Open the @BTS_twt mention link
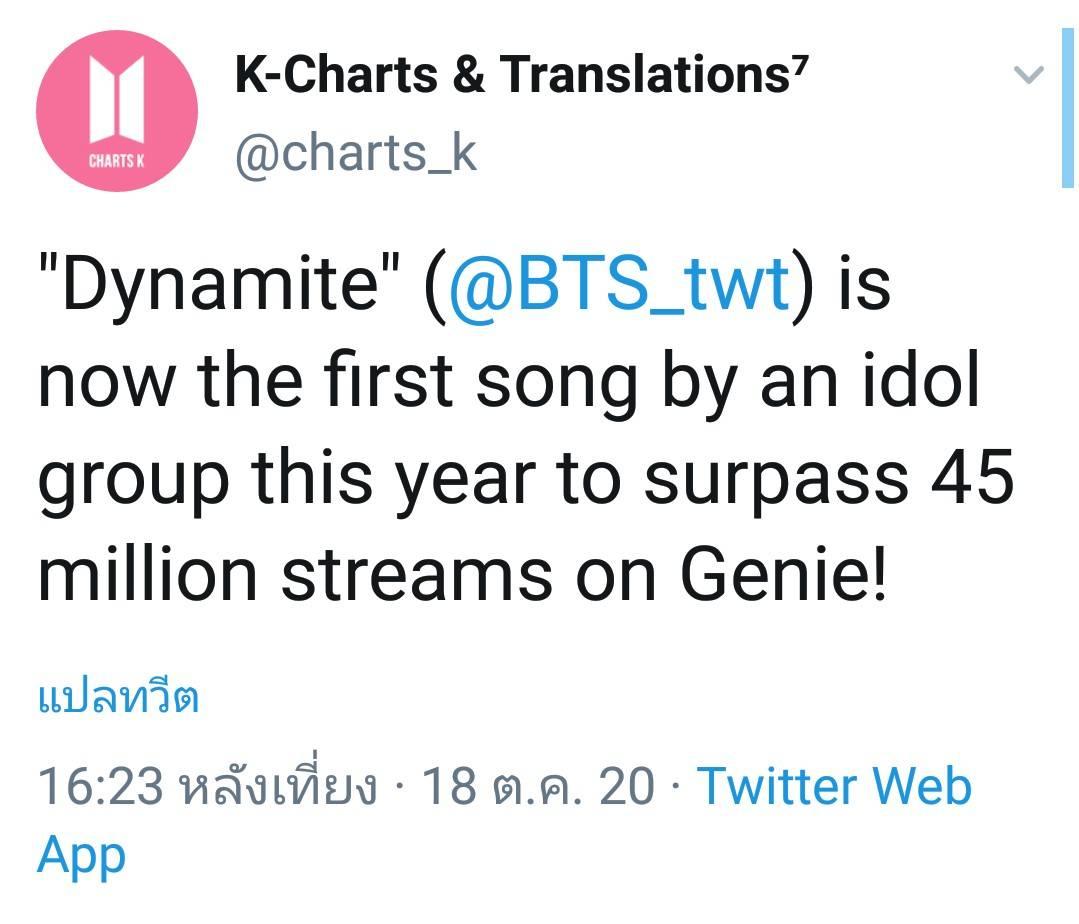Image resolution: width=1079 pixels, height=924 pixels. pos(620,284)
